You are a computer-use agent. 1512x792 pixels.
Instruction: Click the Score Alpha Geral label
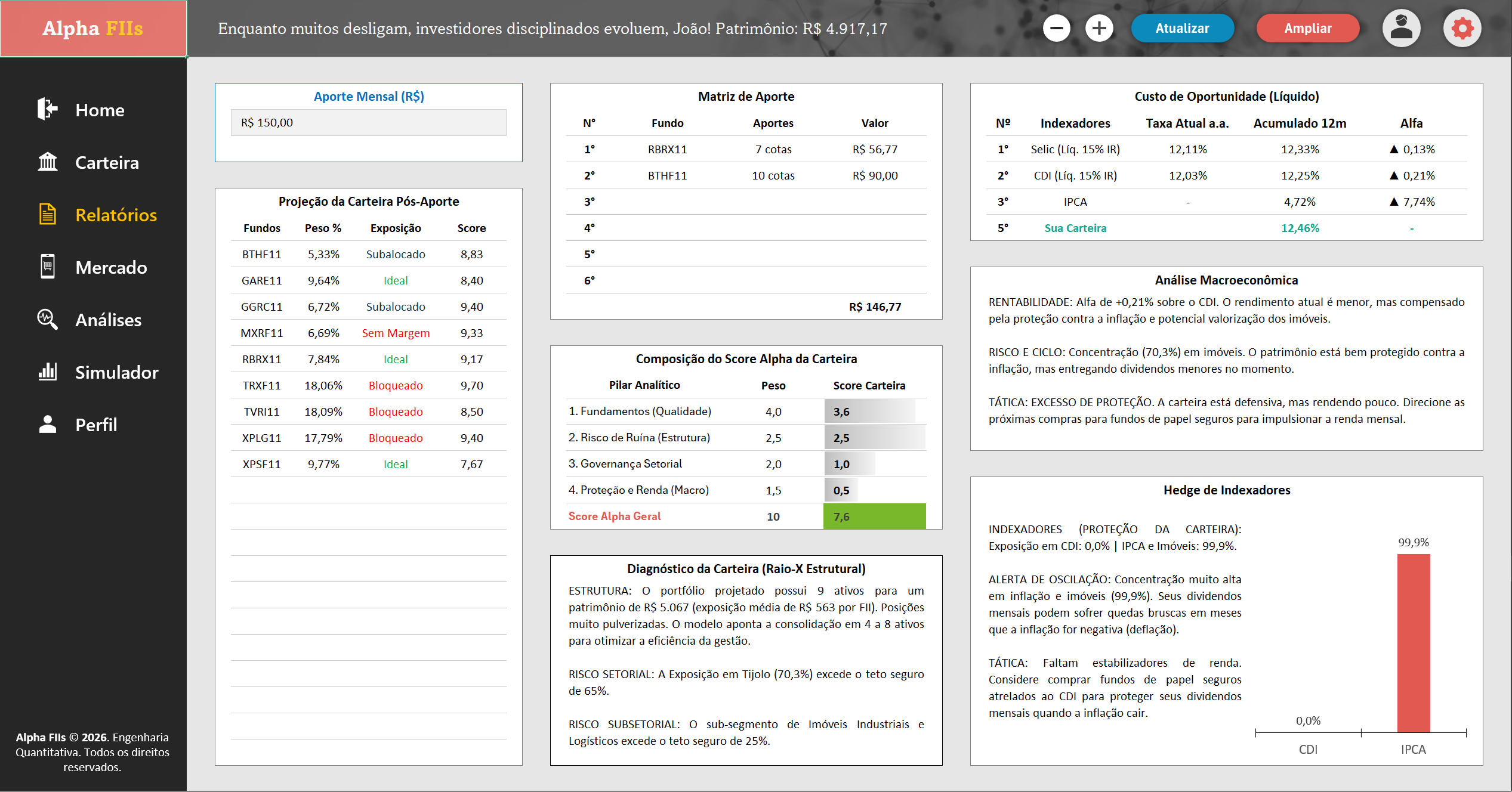pyautogui.click(x=615, y=516)
